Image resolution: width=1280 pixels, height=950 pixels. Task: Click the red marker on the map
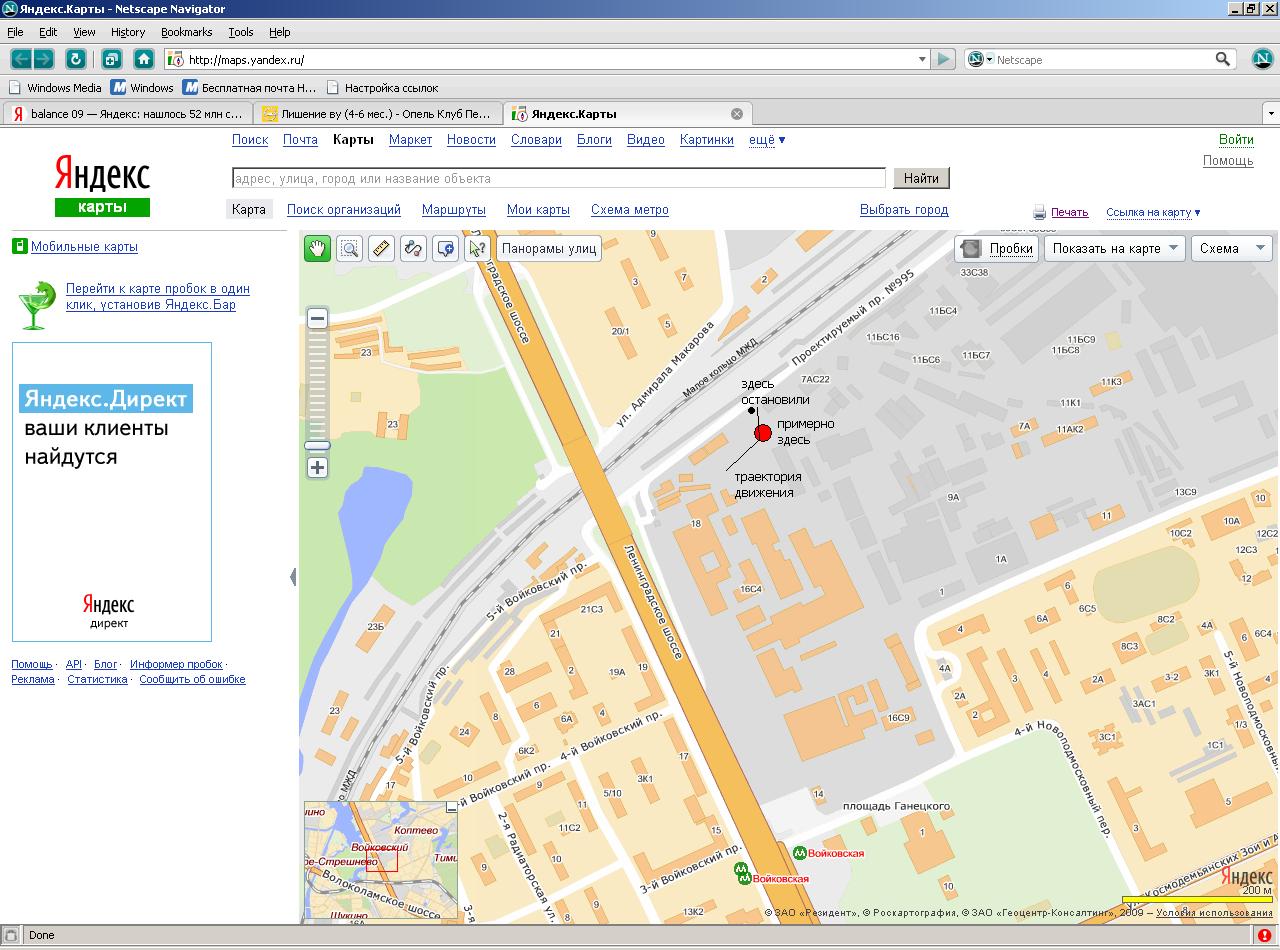click(x=763, y=433)
